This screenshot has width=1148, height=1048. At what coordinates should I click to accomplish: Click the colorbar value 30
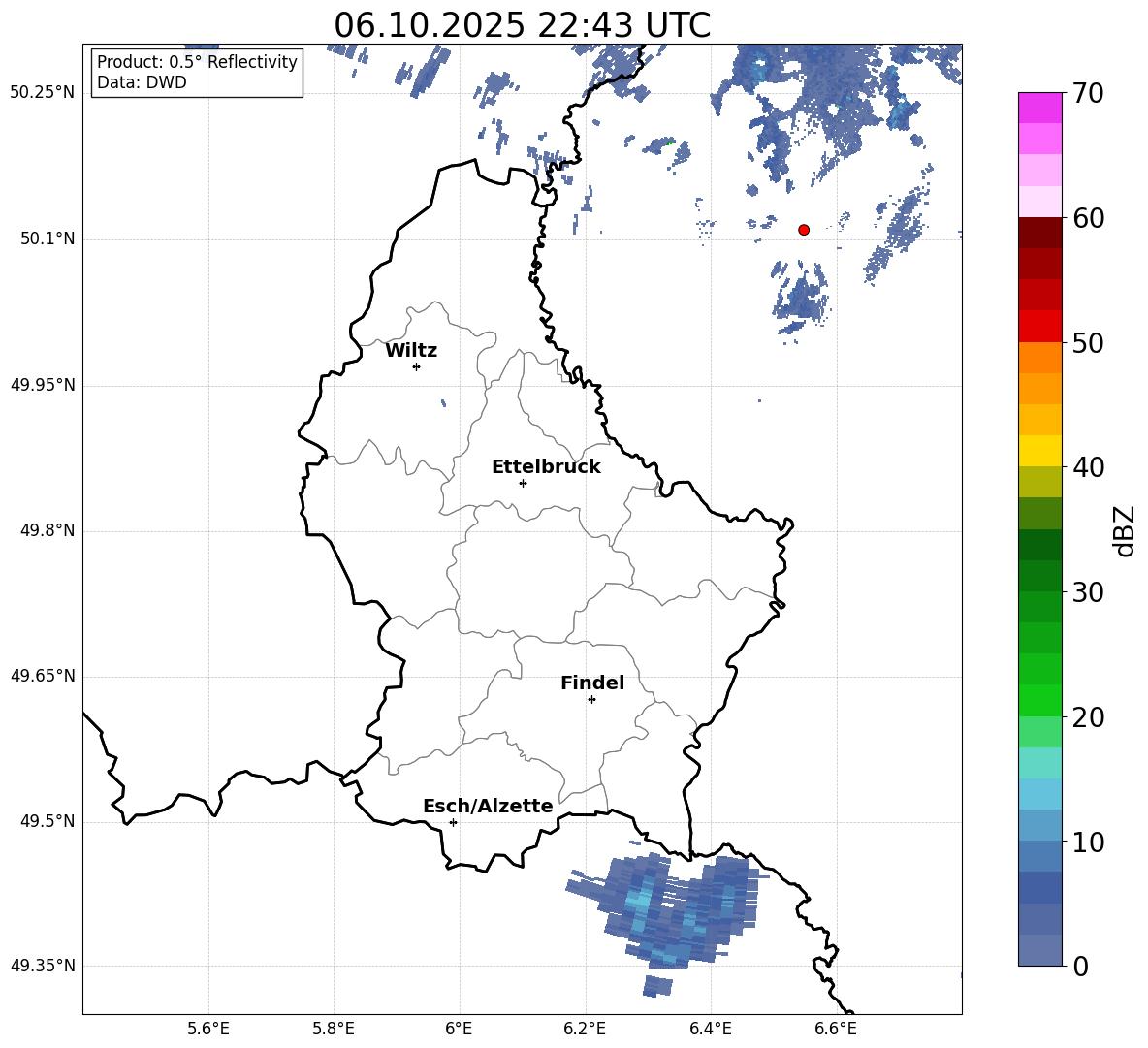[1088, 592]
